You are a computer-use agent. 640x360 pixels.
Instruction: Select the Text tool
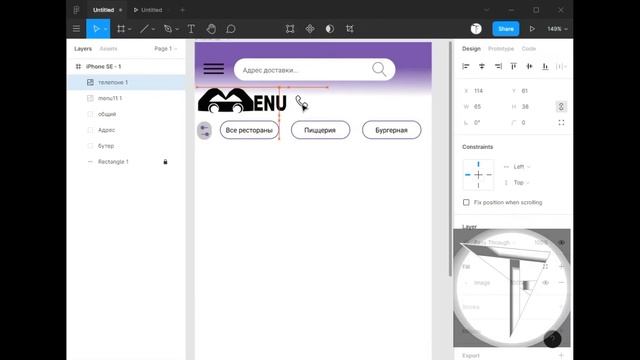coord(191,29)
